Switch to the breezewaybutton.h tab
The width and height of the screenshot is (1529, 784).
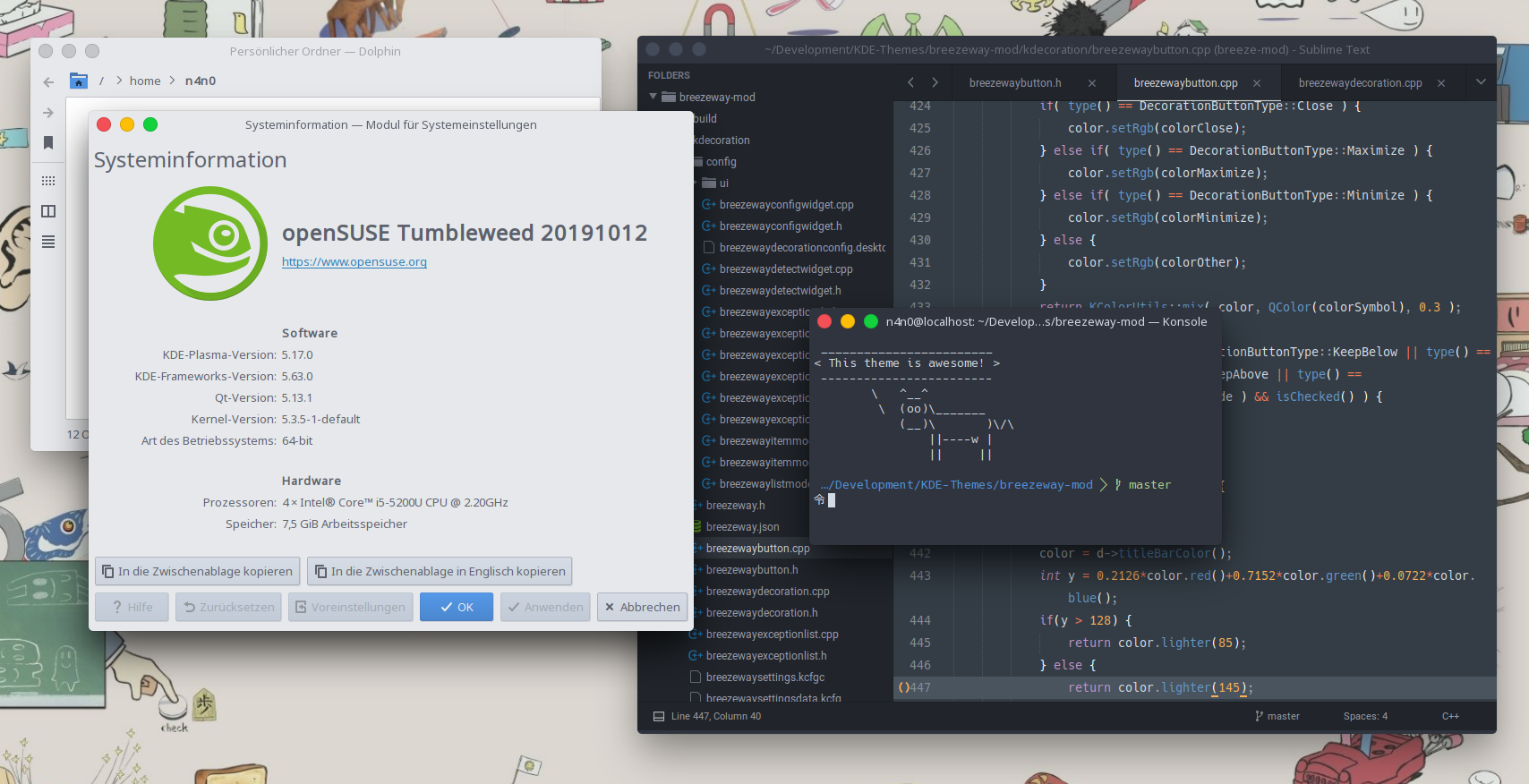point(1015,83)
